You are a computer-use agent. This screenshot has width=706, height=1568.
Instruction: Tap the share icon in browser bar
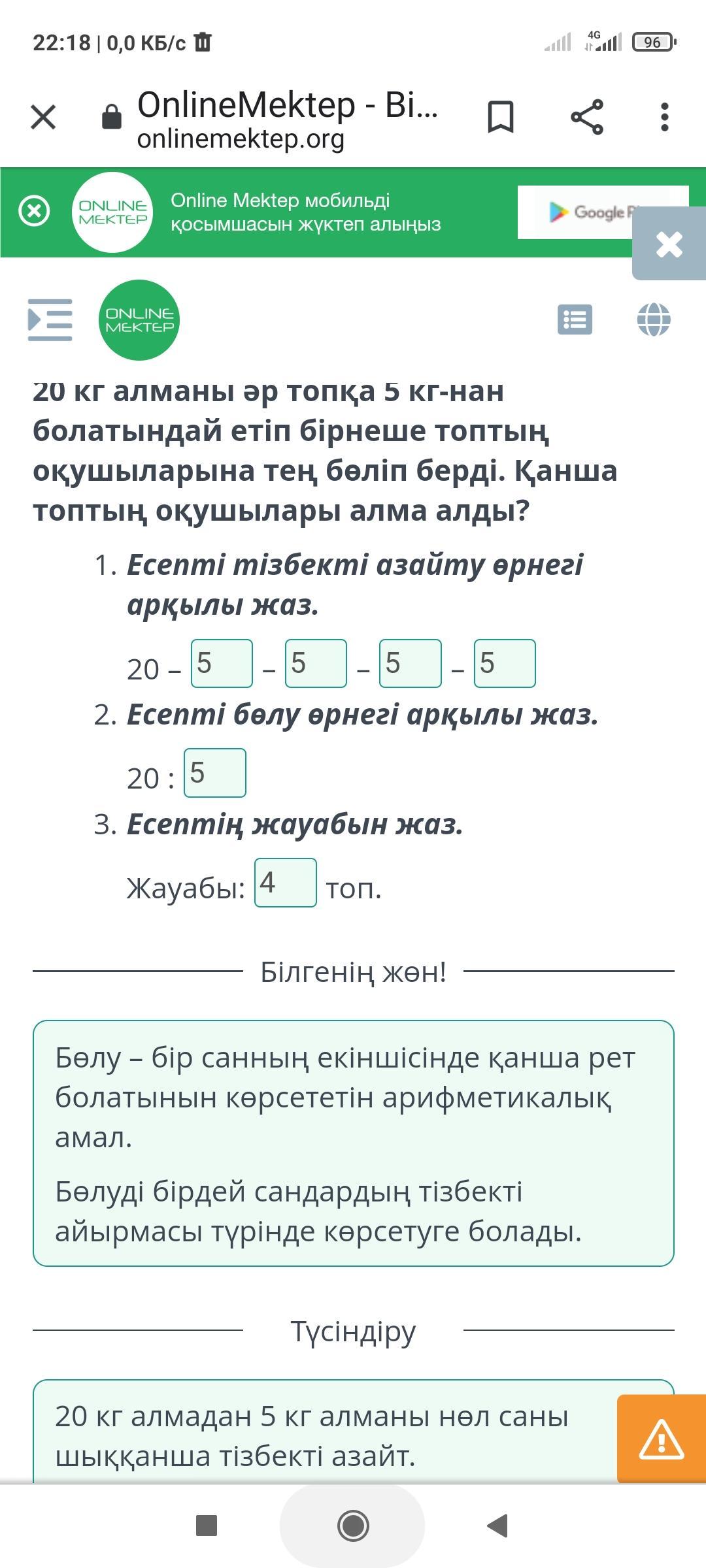click(587, 118)
